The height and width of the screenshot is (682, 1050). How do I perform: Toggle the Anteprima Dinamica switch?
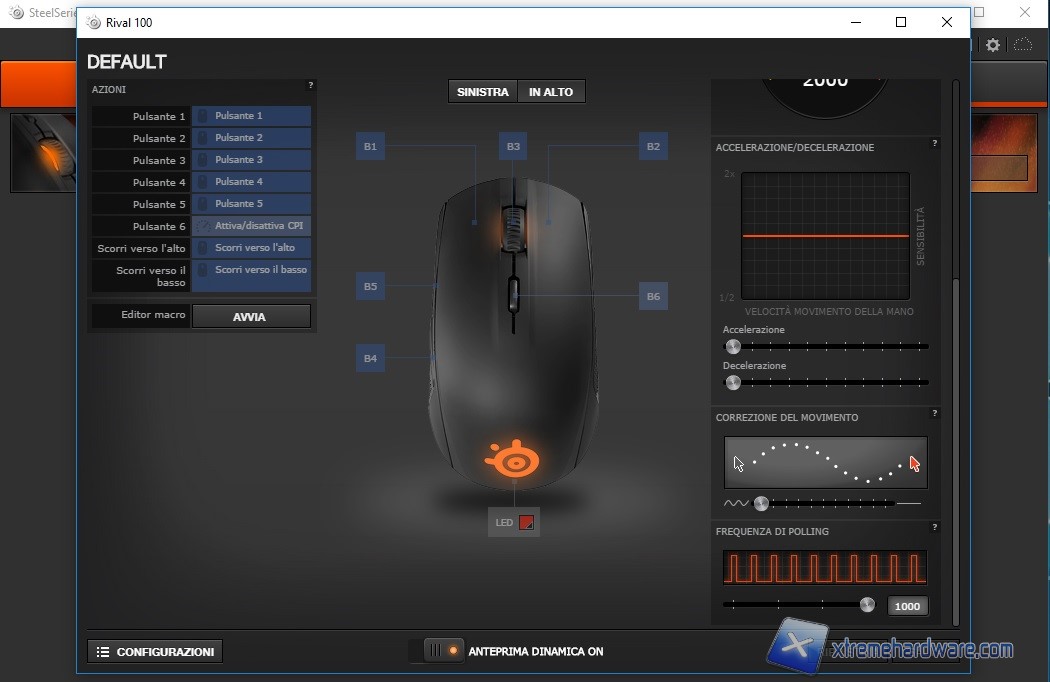click(x=442, y=651)
